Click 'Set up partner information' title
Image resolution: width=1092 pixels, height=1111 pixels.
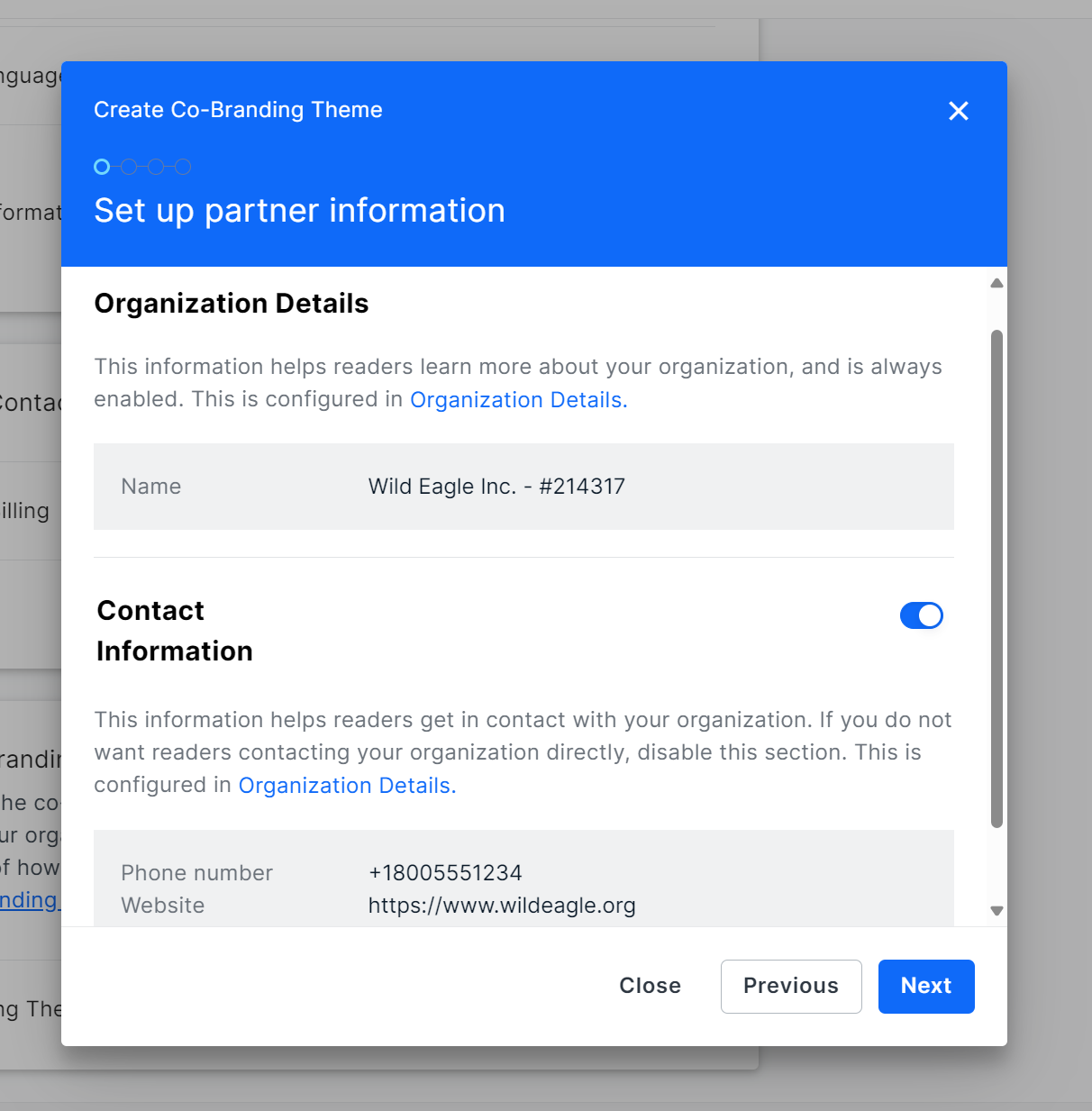tap(299, 211)
